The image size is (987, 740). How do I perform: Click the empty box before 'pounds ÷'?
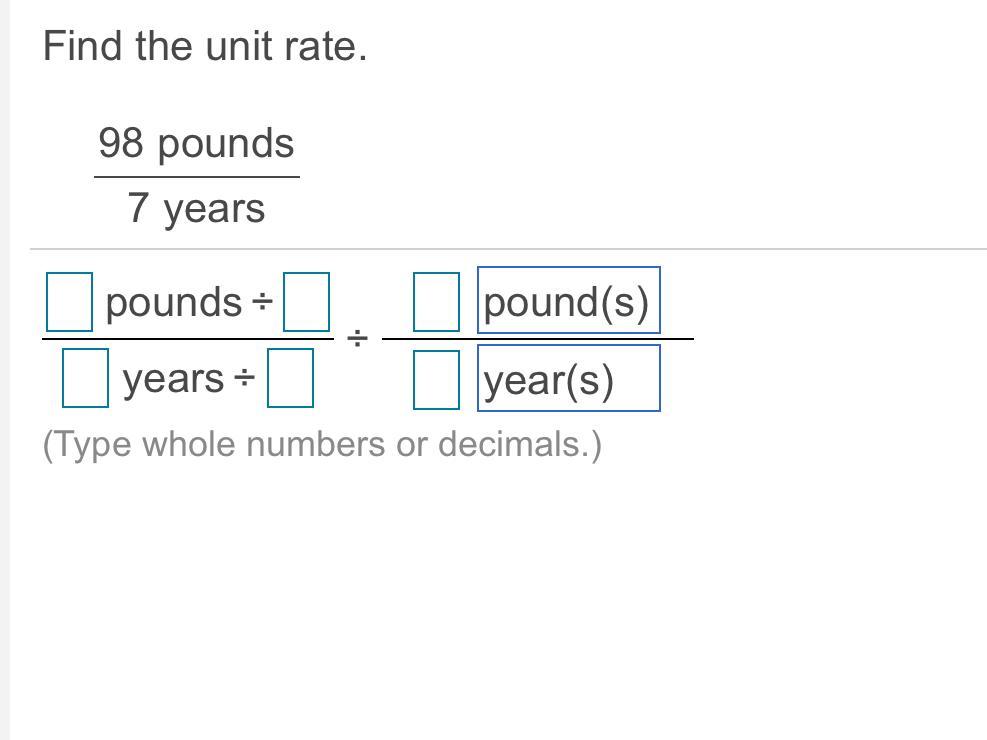tap(69, 302)
